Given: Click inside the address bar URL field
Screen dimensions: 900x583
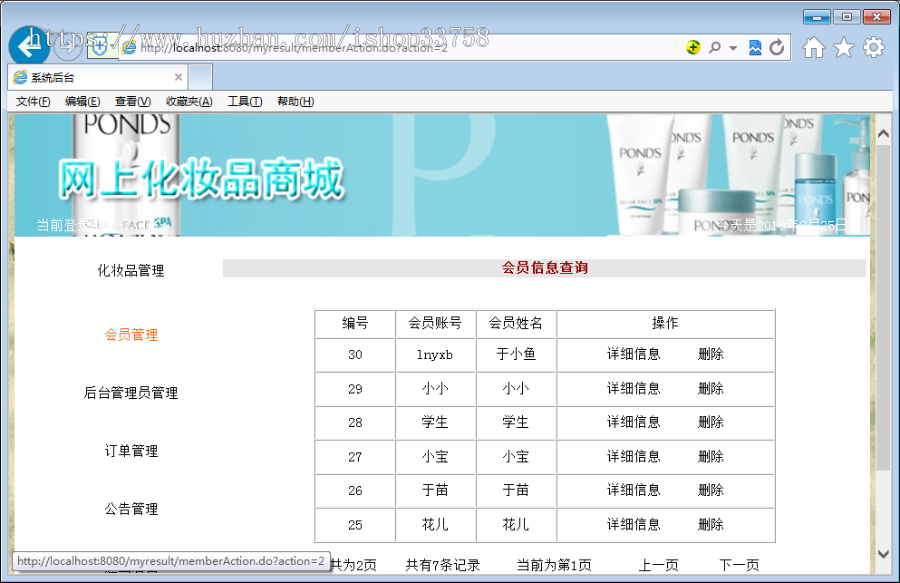Looking at the screenshot, I should pos(400,46).
